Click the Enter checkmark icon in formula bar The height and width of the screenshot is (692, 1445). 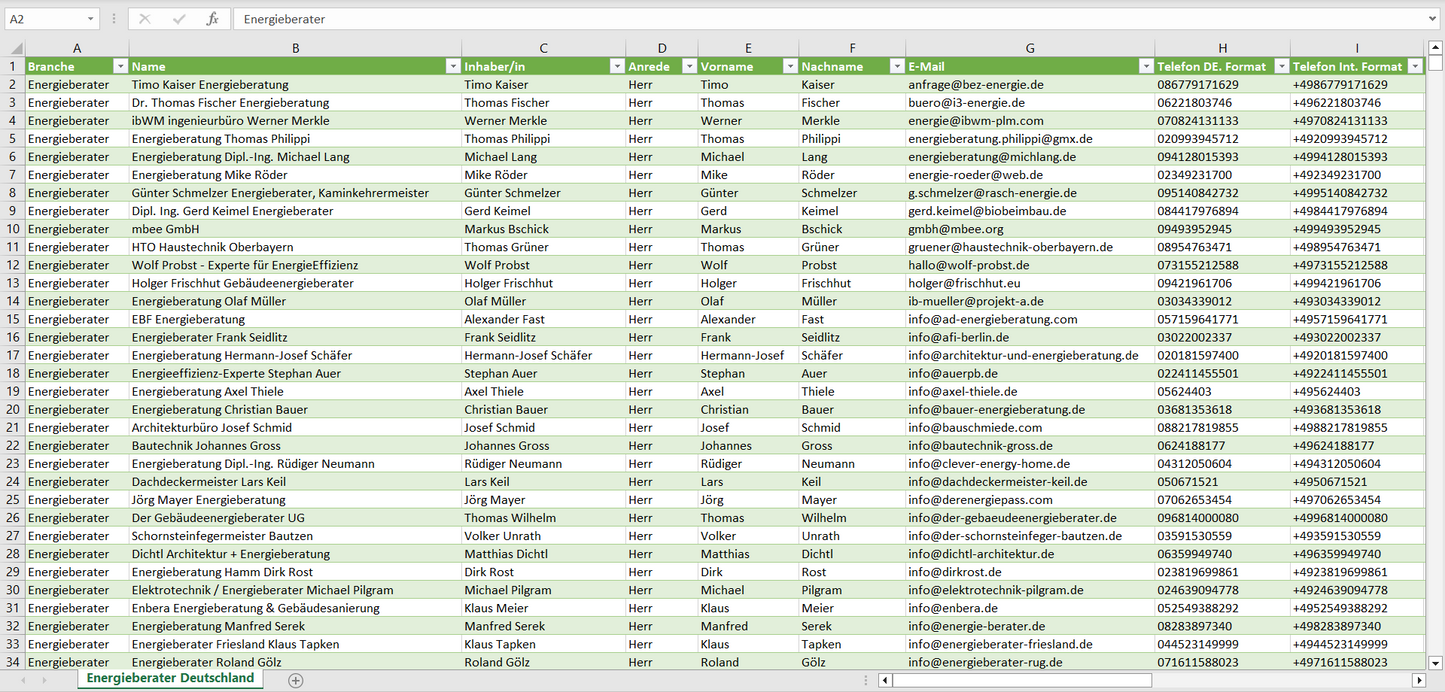179,19
